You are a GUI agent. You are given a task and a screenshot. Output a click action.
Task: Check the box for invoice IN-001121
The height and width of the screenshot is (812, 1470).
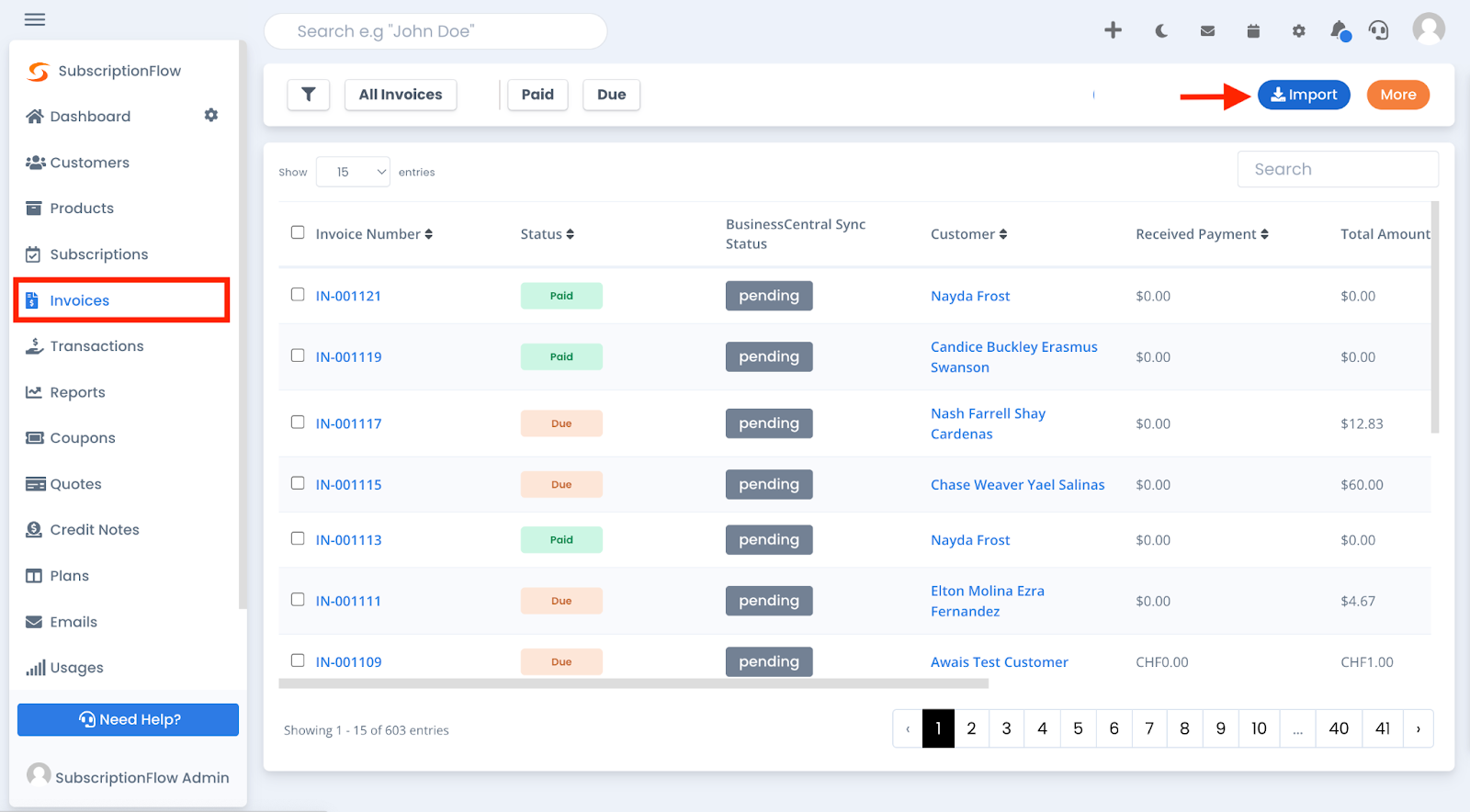[298, 294]
